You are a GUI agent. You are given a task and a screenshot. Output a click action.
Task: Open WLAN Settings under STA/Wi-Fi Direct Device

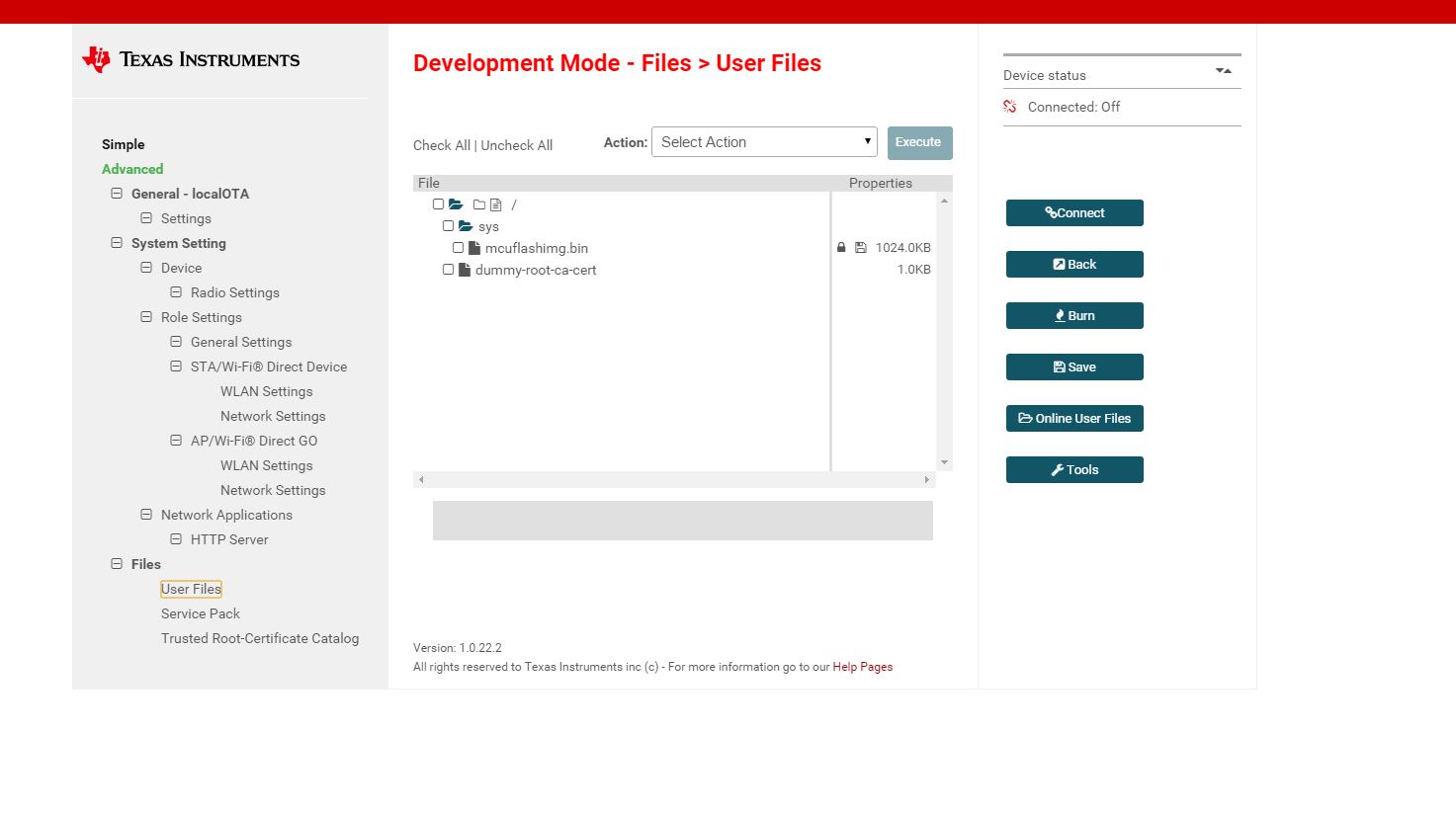click(267, 391)
